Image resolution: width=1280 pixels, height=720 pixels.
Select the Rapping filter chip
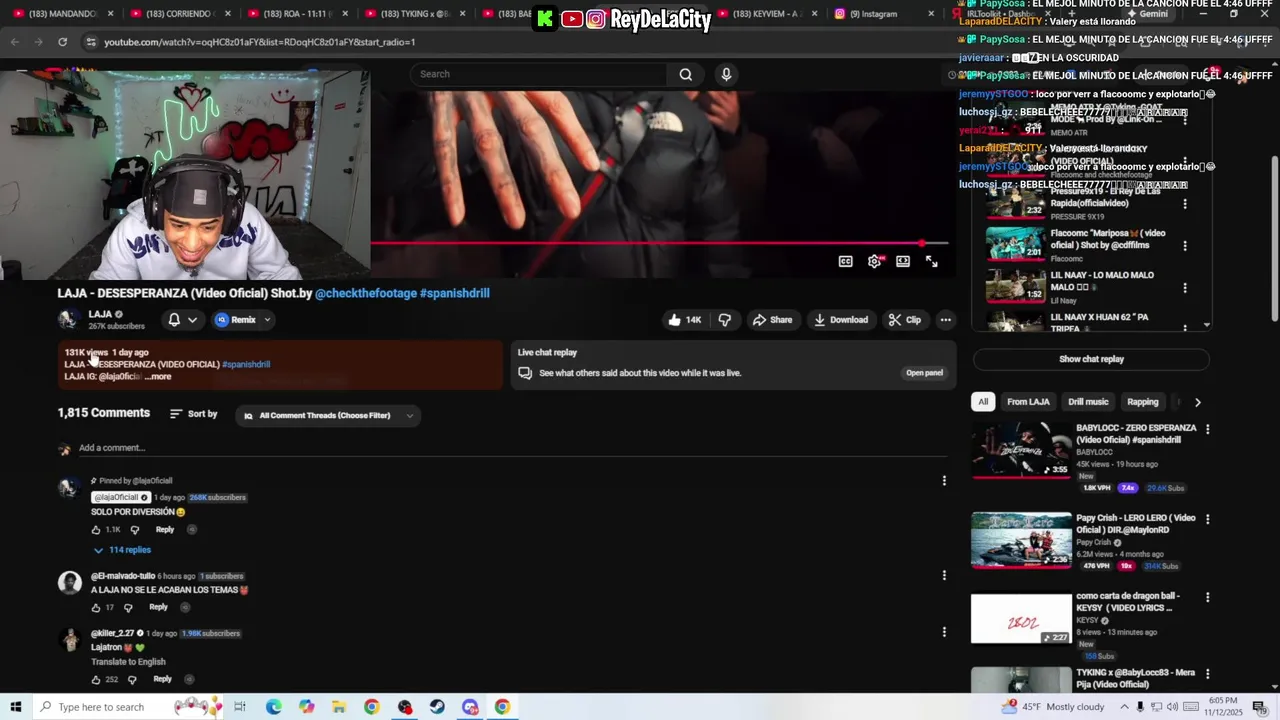coord(1143,402)
